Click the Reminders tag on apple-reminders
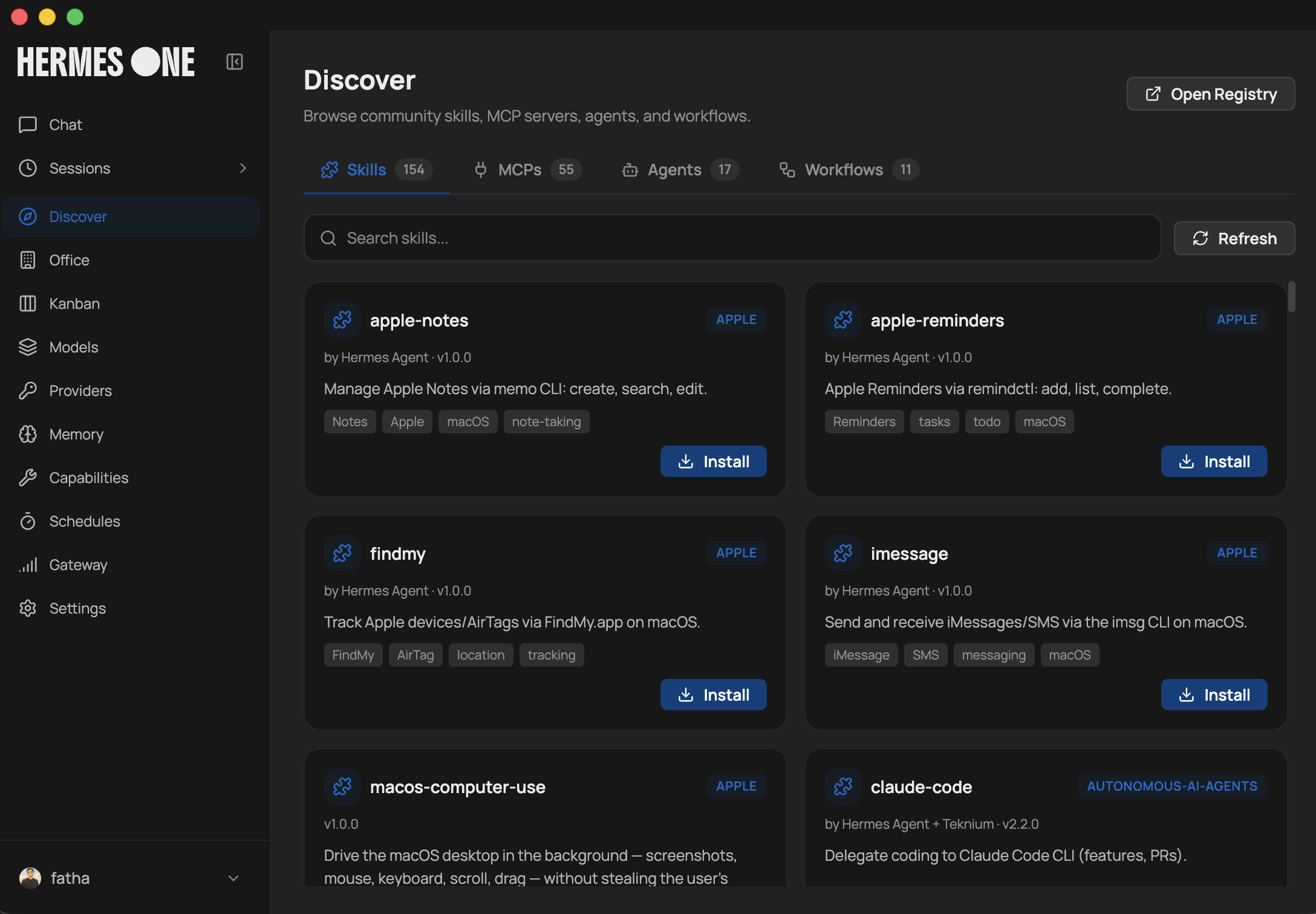 click(864, 422)
